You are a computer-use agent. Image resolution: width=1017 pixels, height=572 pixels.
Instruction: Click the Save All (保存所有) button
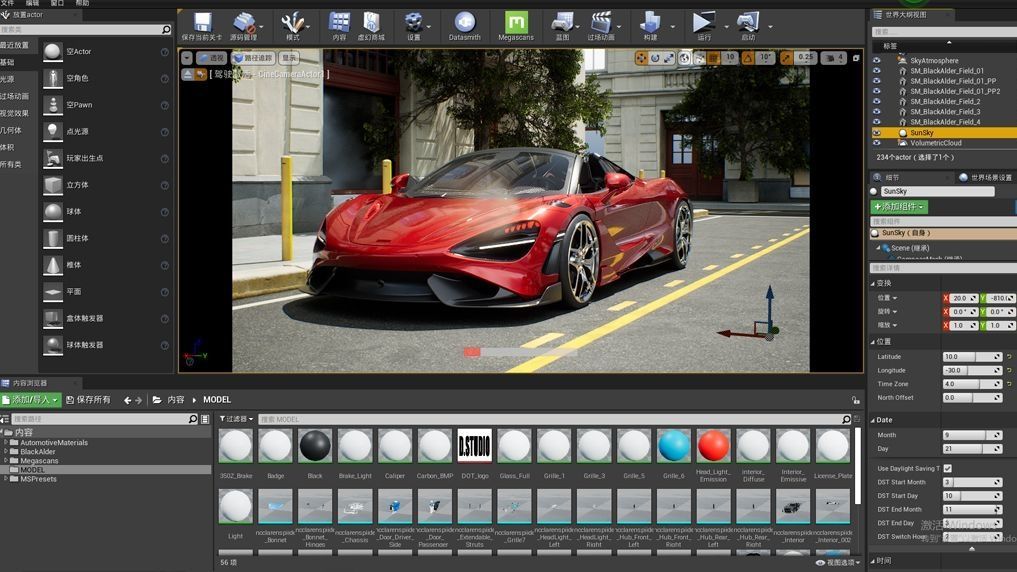[x=87, y=400]
